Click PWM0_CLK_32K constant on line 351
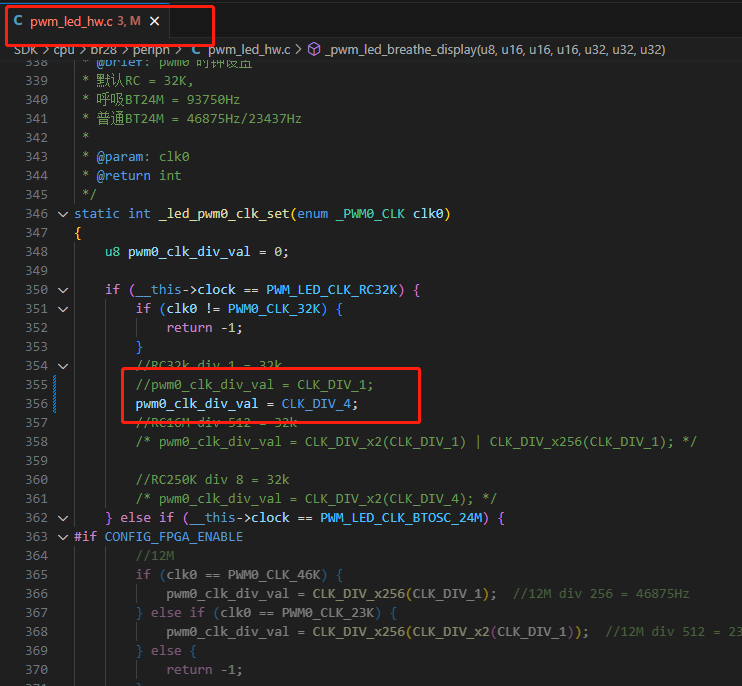Screen dimensions: 742x686 click(x=274, y=308)
